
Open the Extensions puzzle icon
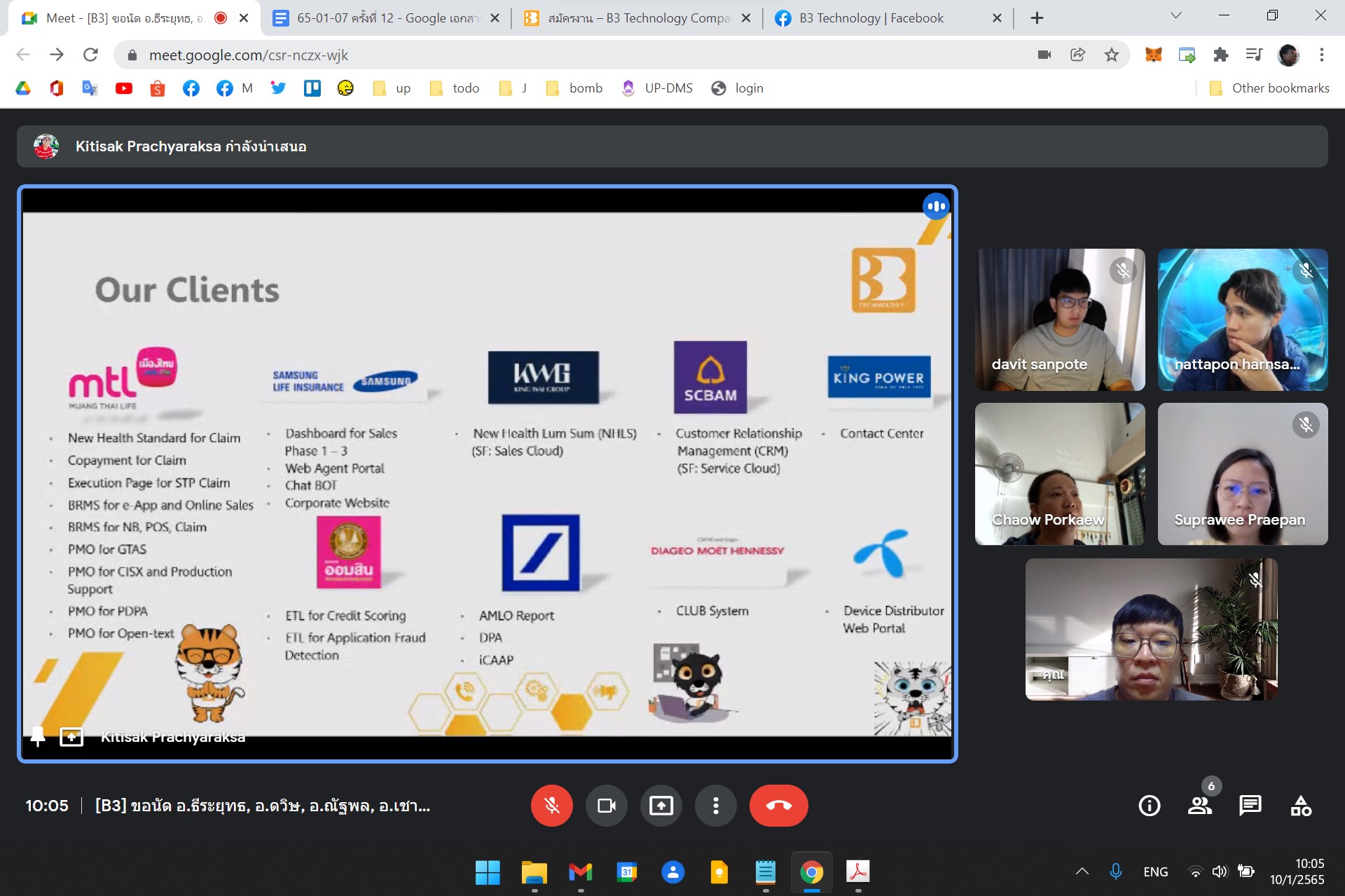click(x=1220, y=55)
